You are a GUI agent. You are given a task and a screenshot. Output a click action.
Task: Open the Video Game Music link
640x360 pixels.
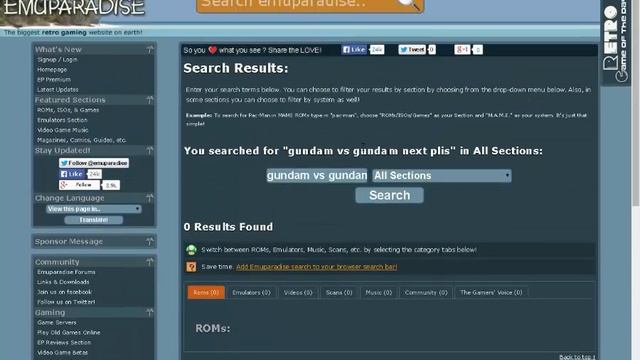coord(62,130)
